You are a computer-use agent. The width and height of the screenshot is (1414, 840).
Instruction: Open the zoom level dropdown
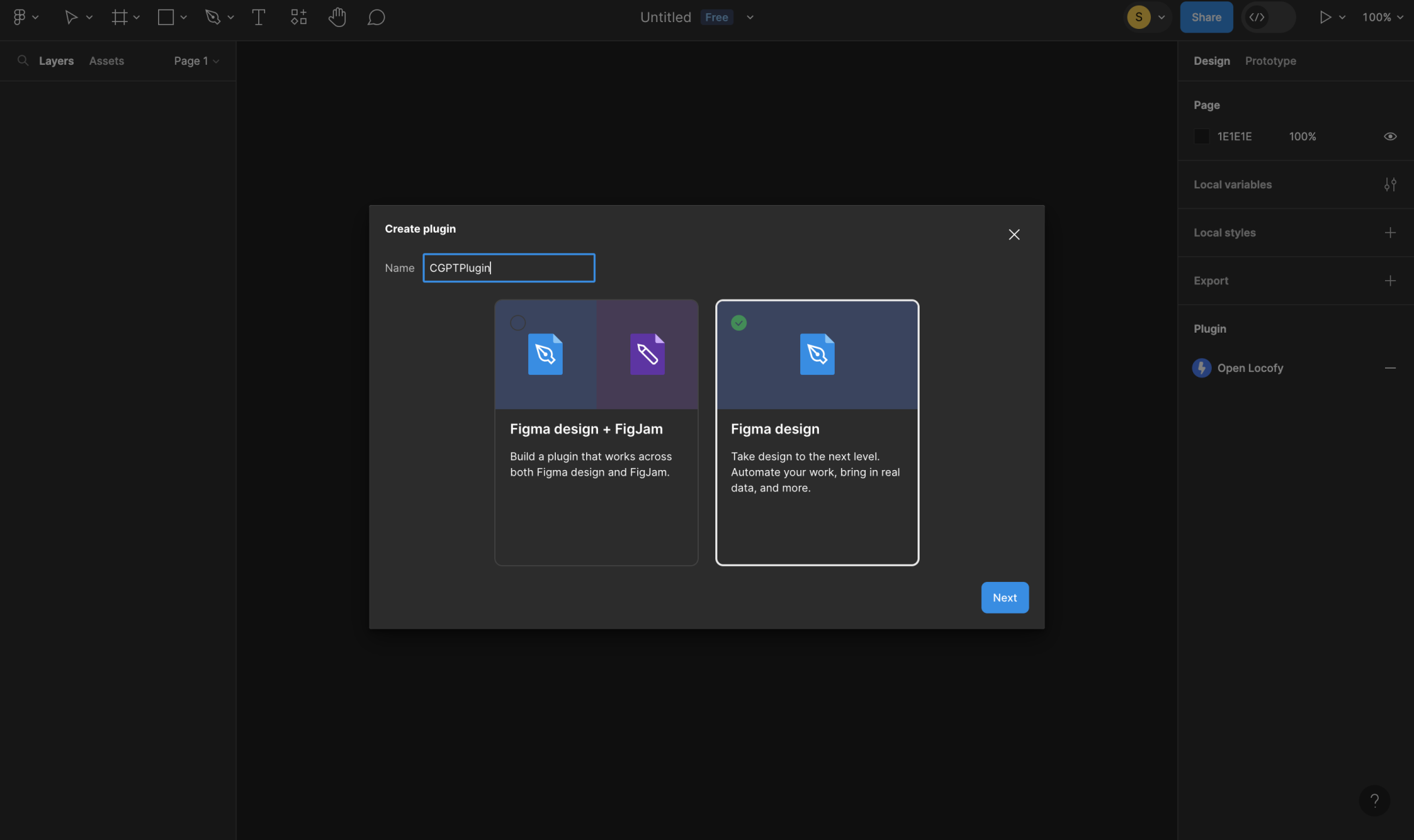[1381, 17]
